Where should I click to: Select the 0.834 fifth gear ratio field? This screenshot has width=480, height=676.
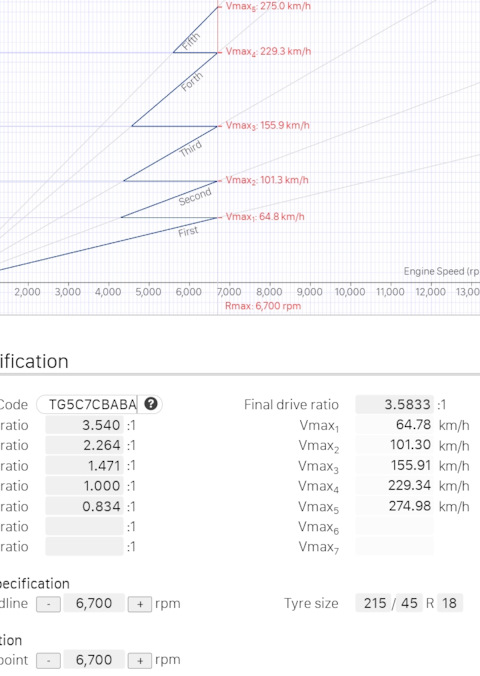(85, 506)
